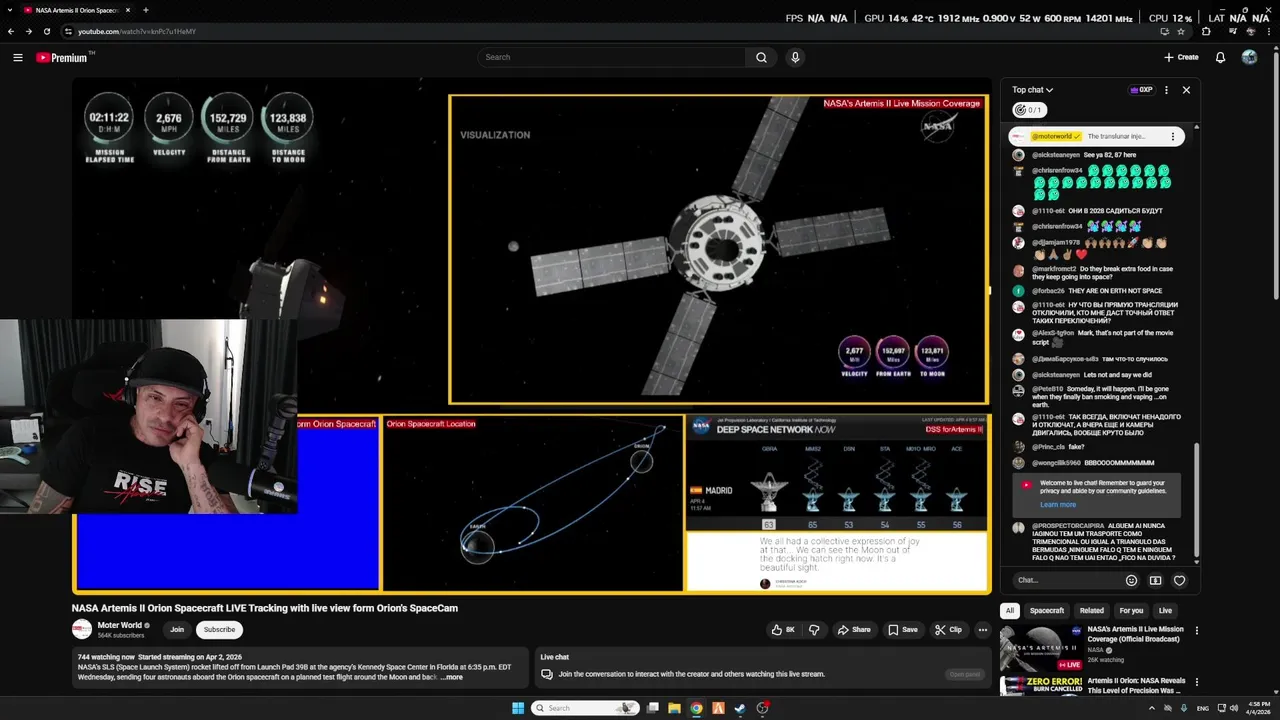This screenshot has height=720, width=1280.
Task: Open the Moter World channel name link
Action: [120, 625]
